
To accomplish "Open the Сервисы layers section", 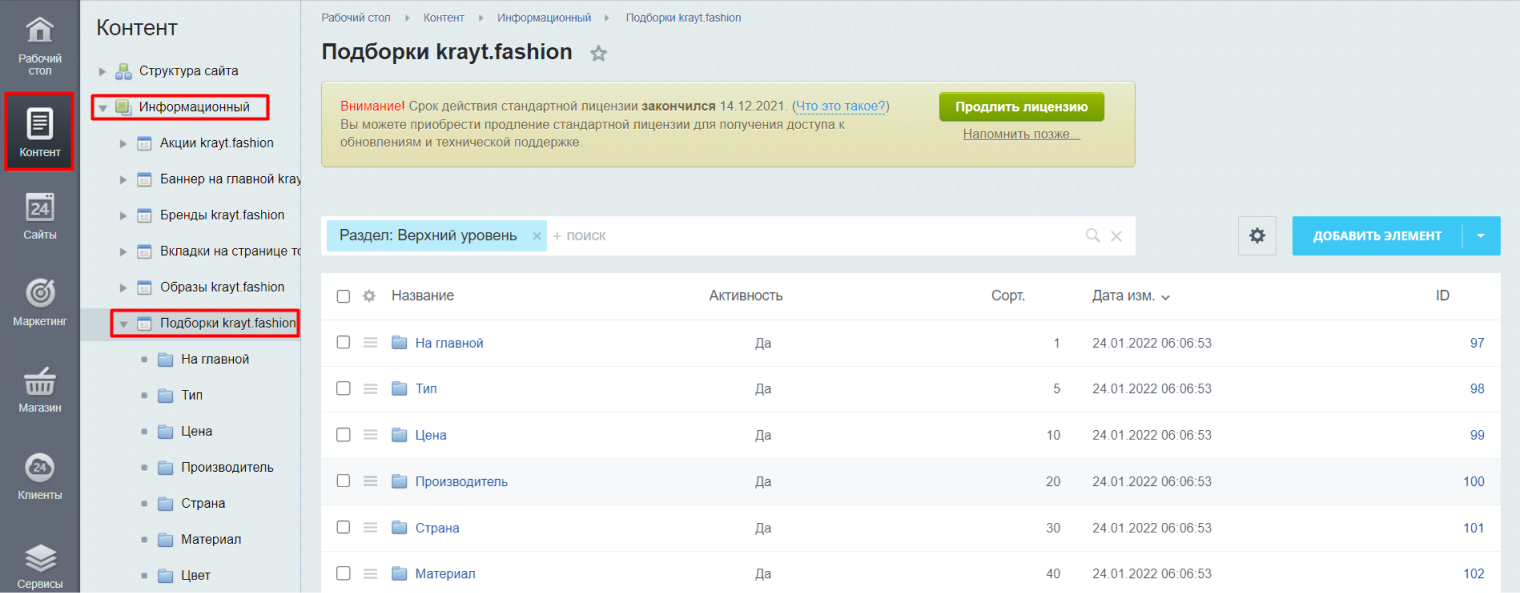I will 40,566.
